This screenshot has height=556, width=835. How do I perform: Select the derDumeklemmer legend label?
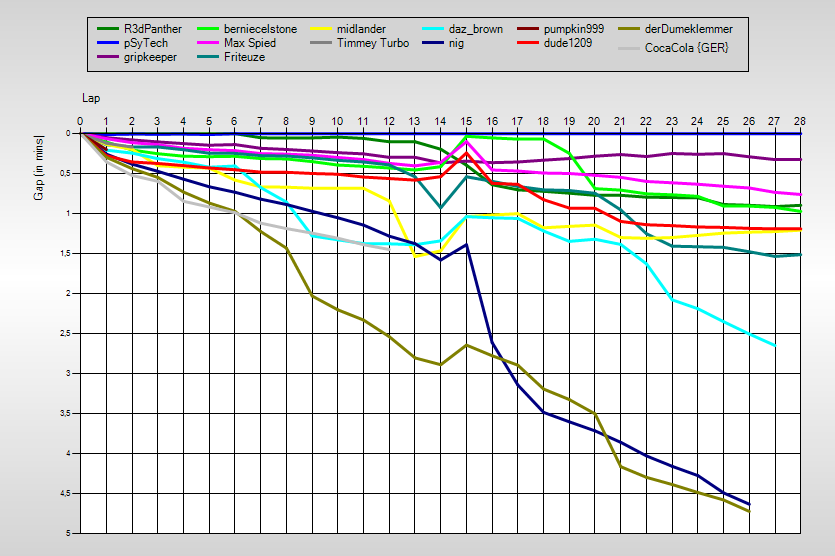tap(689, 29)
